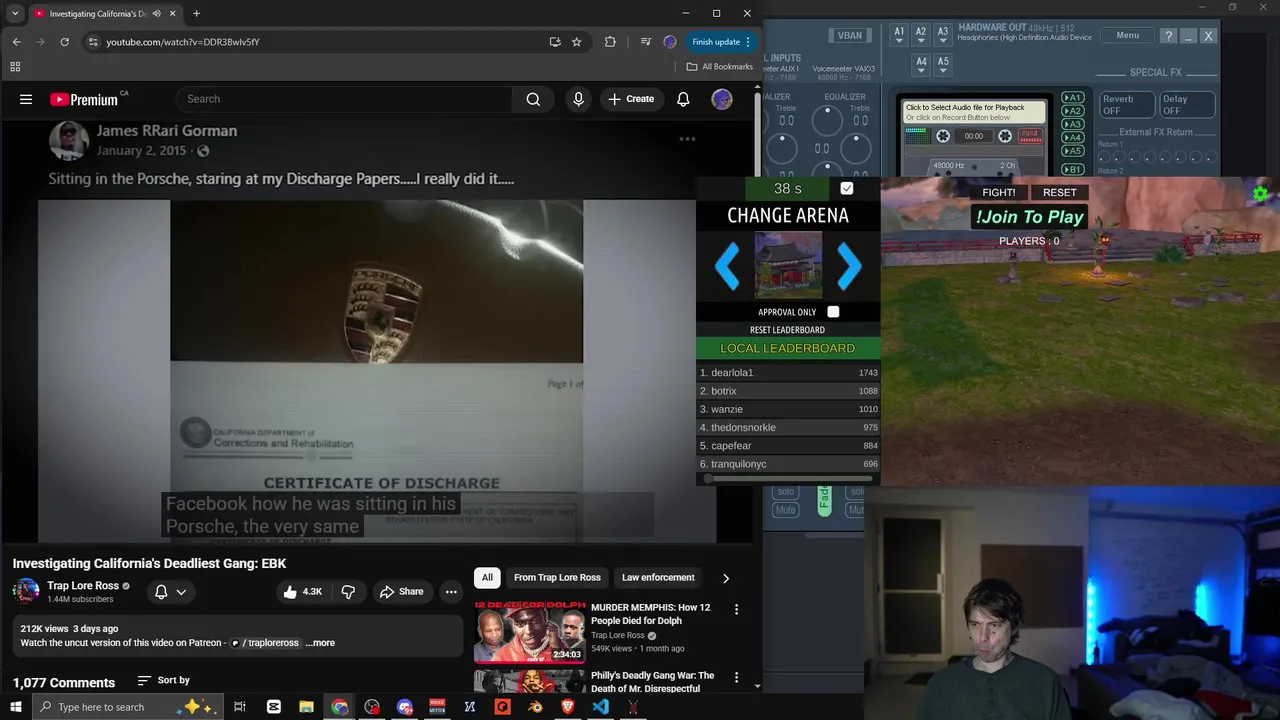Click the green gear icon in game window
This screenshot has width=1280, height=720.
click(x=1260, y=194)
